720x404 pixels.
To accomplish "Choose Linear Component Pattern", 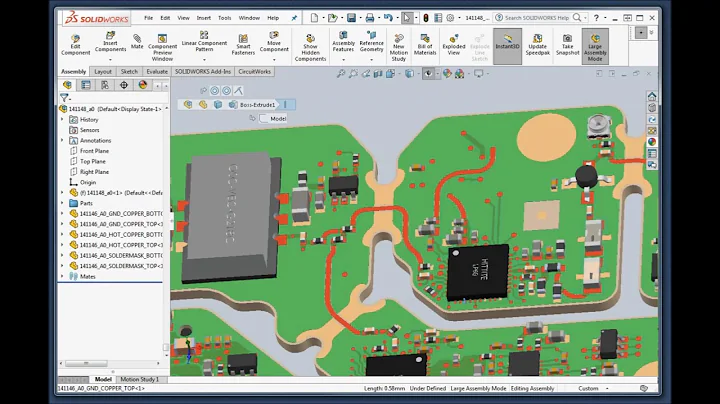I will pos(204,42).
